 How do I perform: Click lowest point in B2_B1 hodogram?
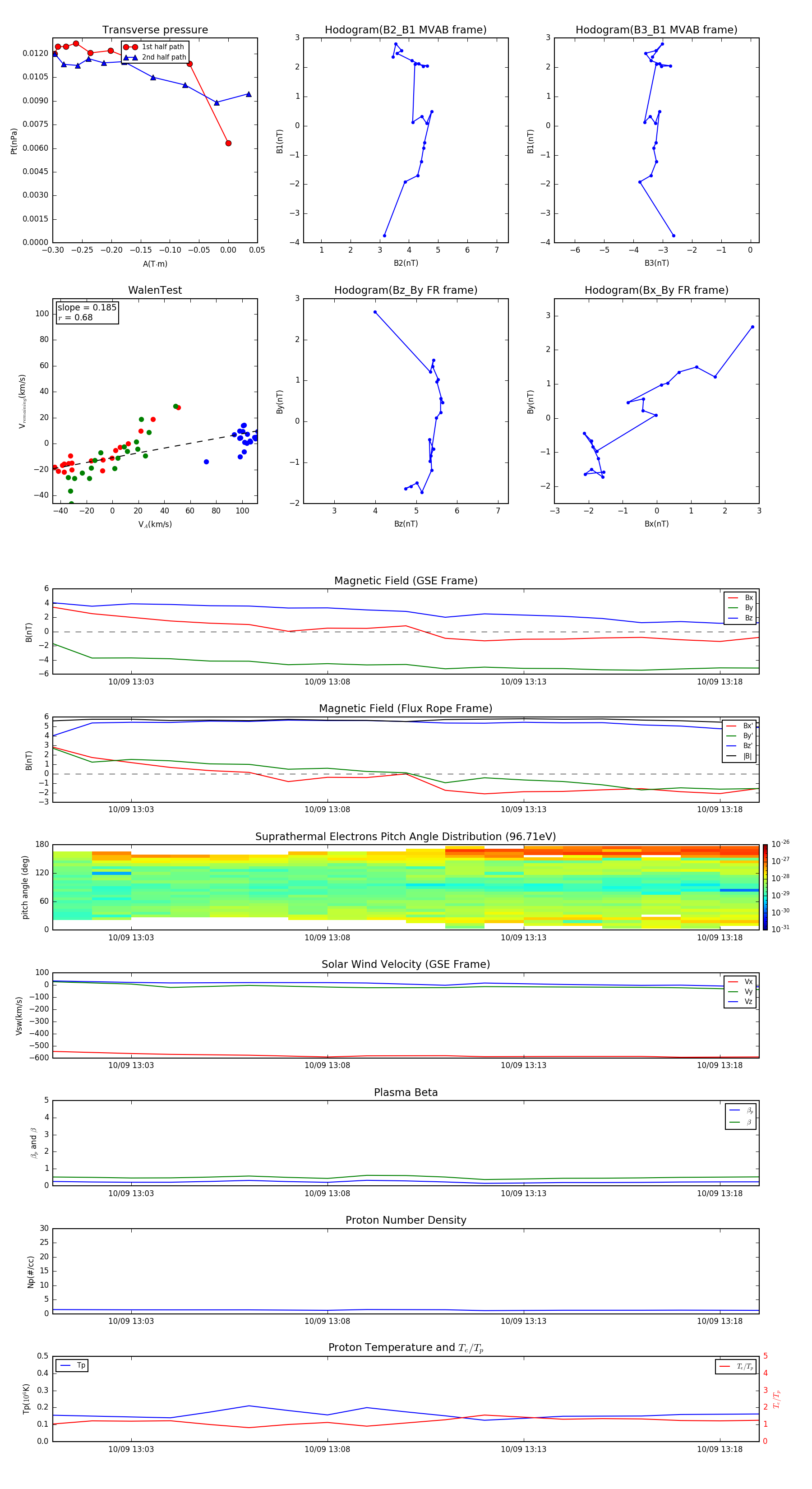pyautogui.click(x=384, y=235)
